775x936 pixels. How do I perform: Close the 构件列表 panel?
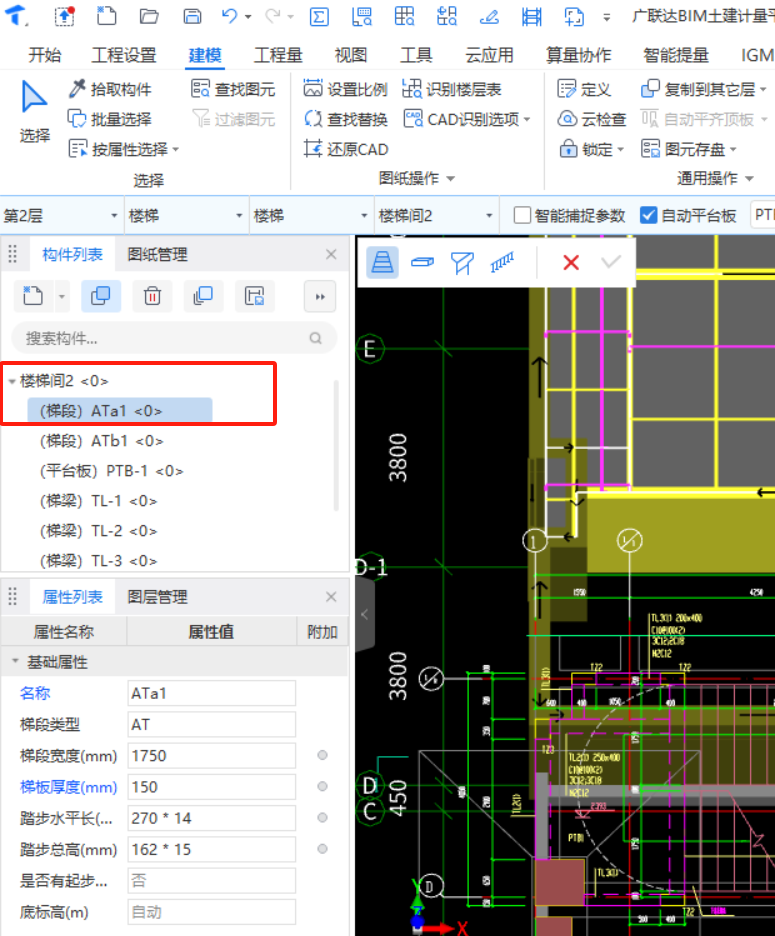(x=331, y=255)
